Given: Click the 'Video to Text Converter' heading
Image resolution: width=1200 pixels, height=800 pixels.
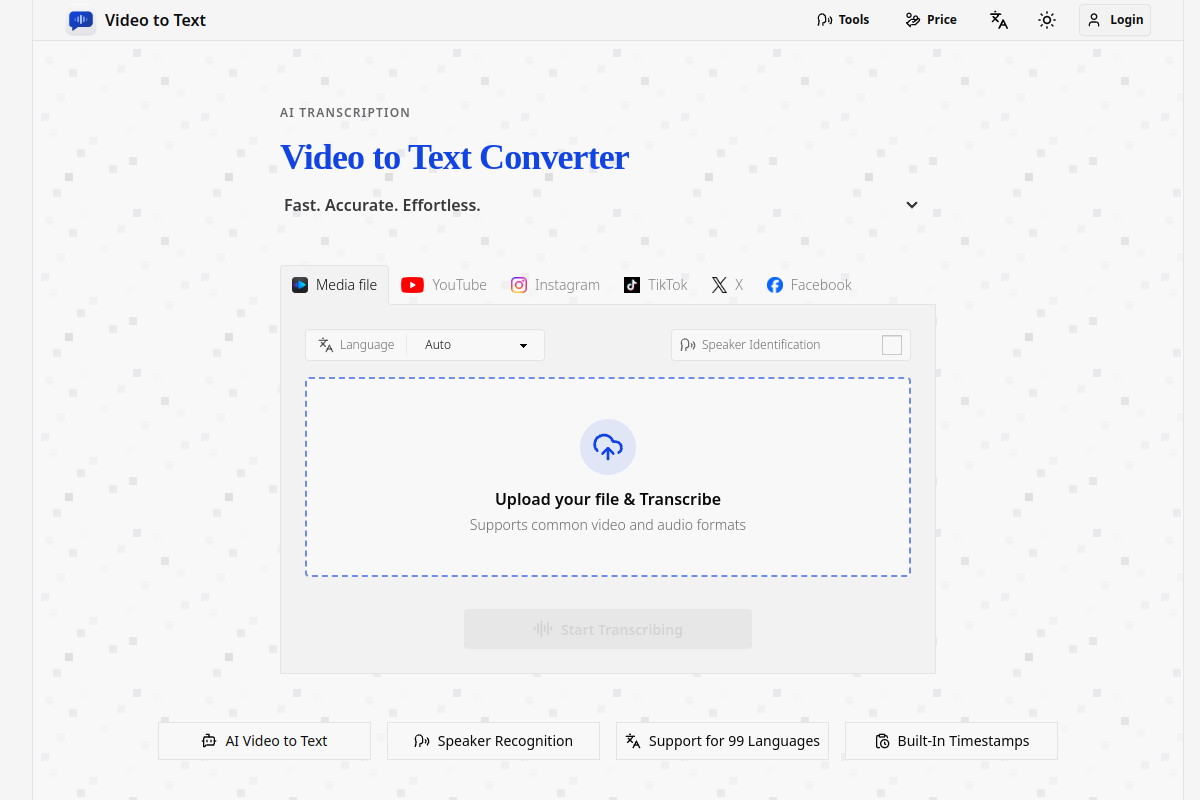Looking at the screenshot, I should coord(454,158).
